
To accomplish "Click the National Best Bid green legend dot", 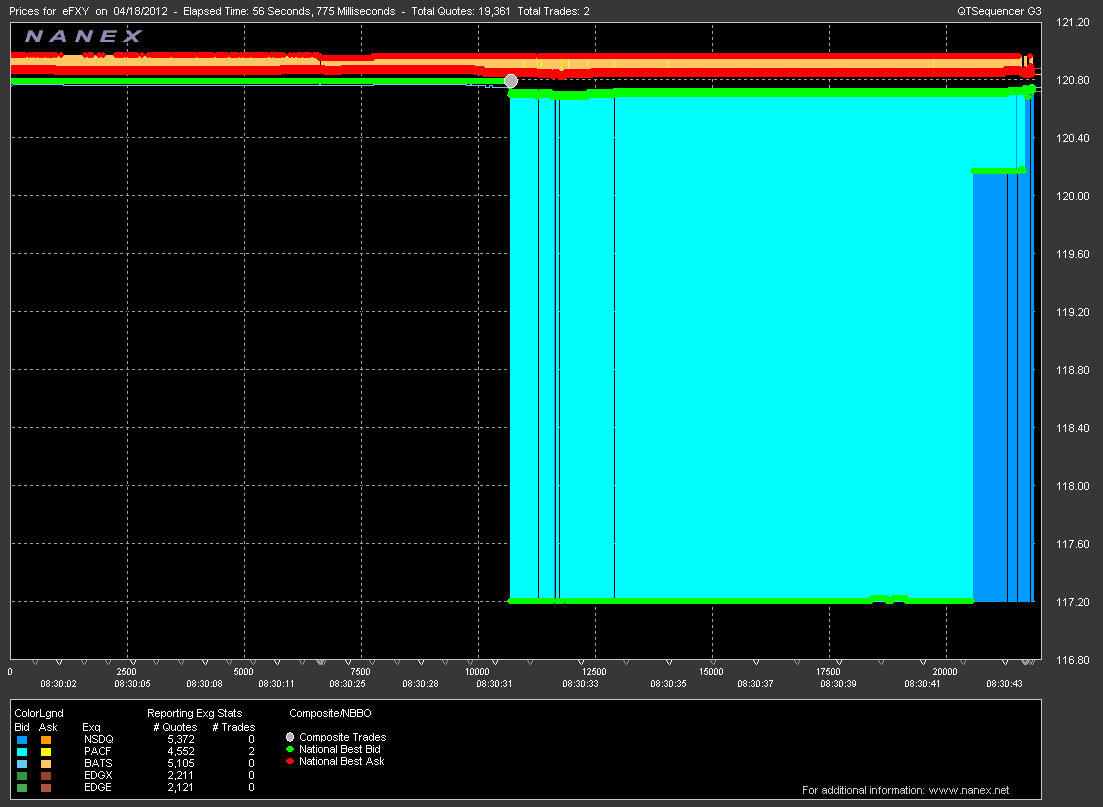I will 290,749.
